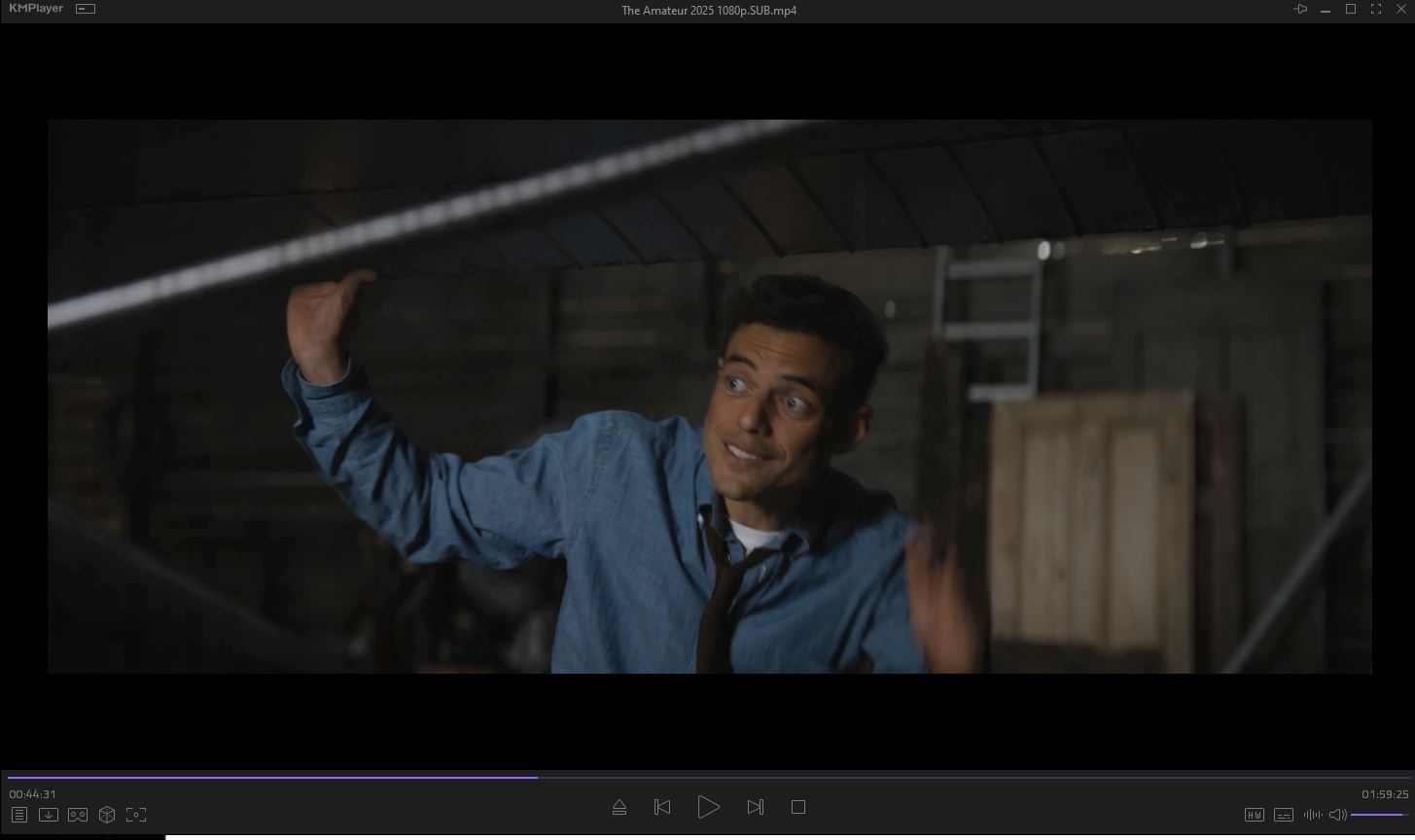
Task: Open the audio equalizer waveform icon
Action: click(1312, 815)
